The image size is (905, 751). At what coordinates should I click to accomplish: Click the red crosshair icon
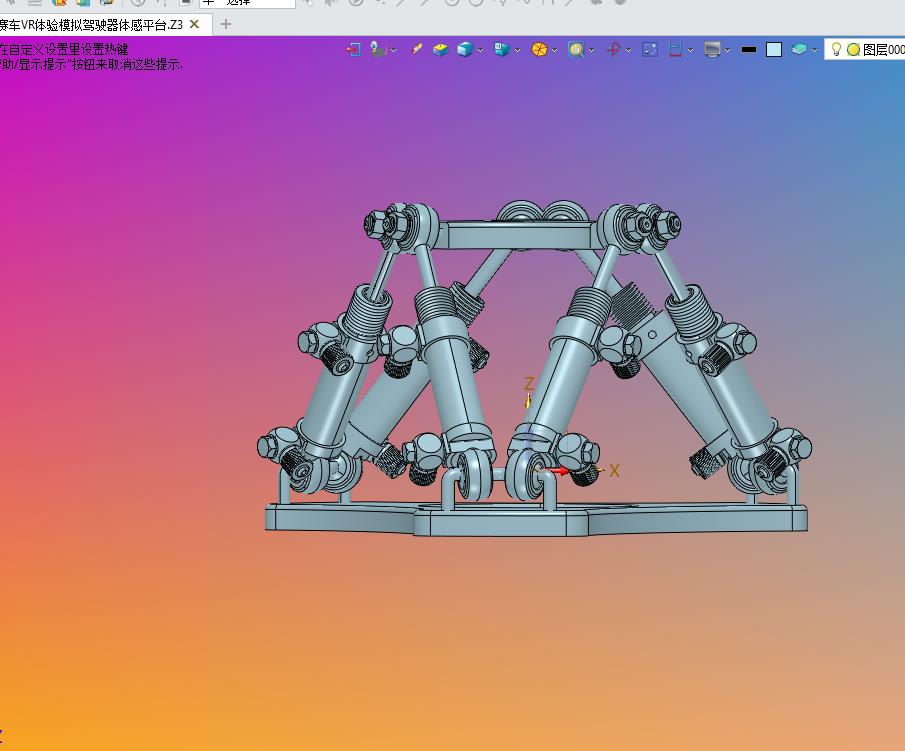pos(614,49)
